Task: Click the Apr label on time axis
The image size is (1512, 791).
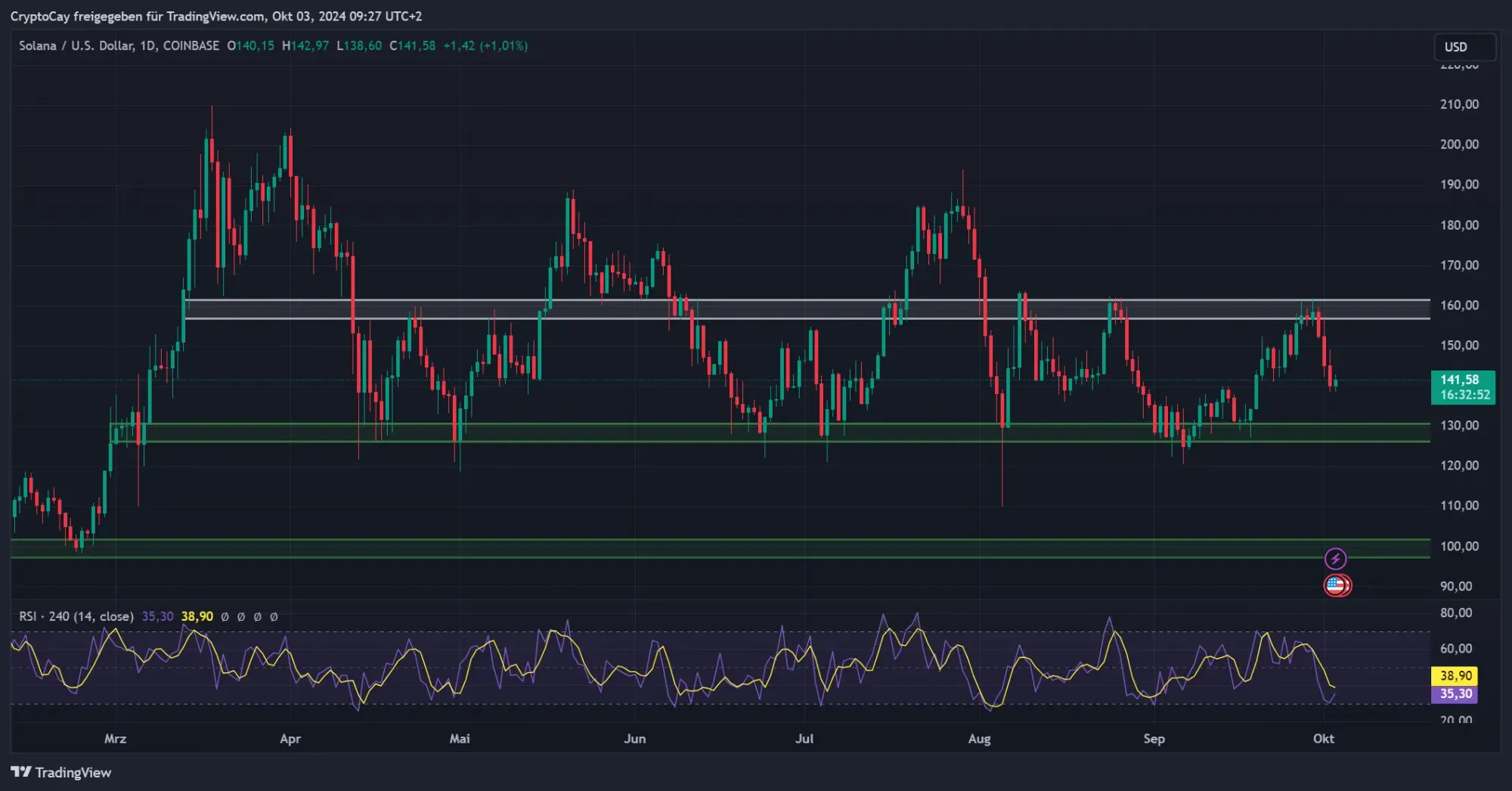Action: [290, 739]
